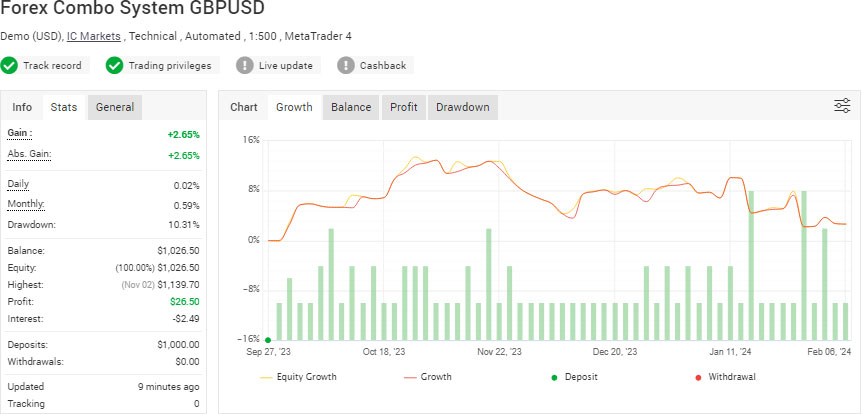Click the Trading privileges badge label
Screen dimensions: 862x414
click(170, 65)
